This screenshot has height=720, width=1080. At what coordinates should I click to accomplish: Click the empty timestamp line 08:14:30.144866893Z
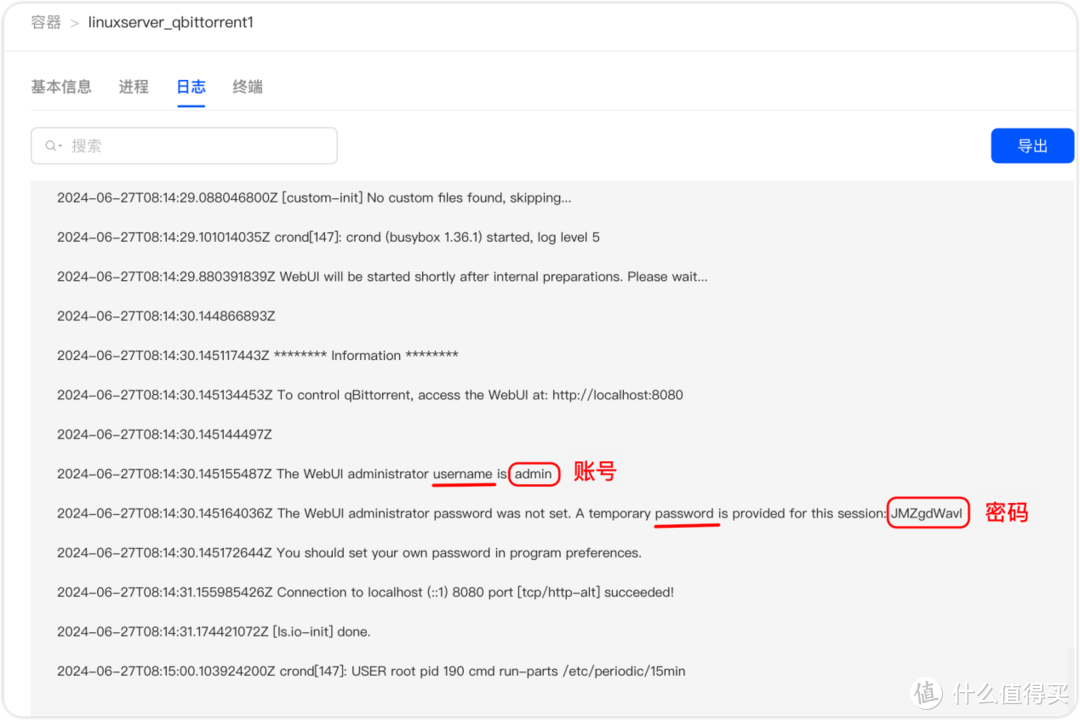[x=166, y=316]
